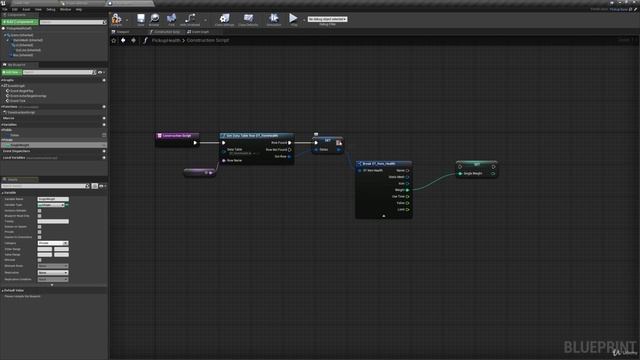
Task: Click the Construction Script node header
Action: click(x=177, y=136)
